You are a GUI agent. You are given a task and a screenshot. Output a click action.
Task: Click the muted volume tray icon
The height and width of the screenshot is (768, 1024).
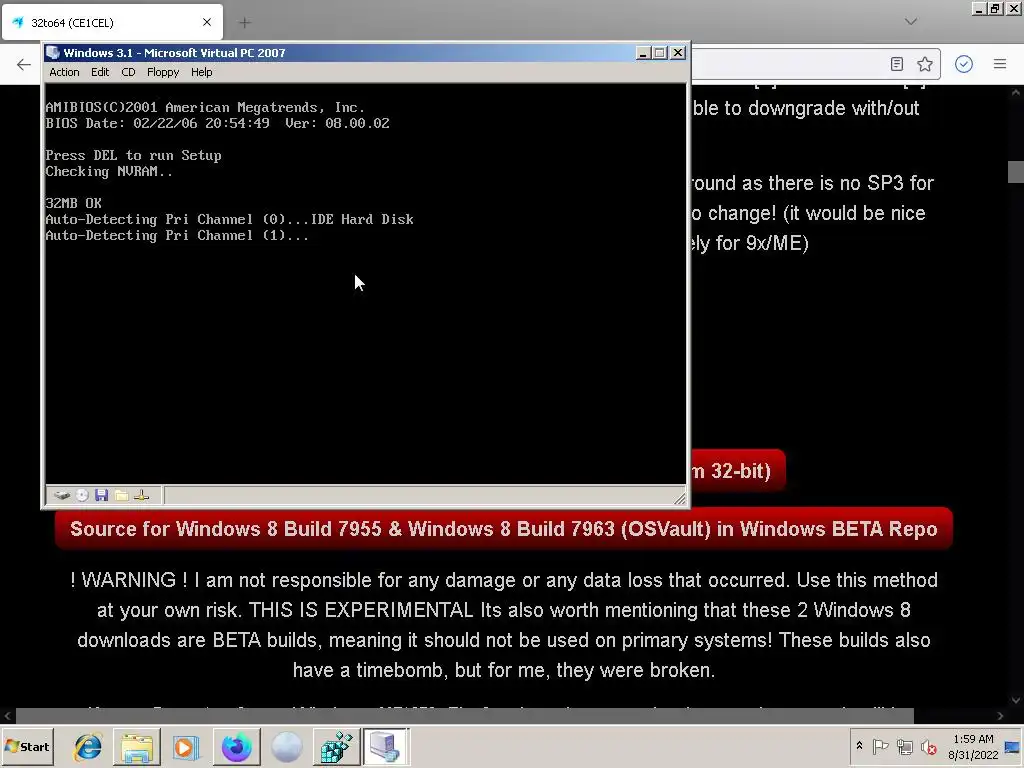pyautogui.click(x=928, y=746)
